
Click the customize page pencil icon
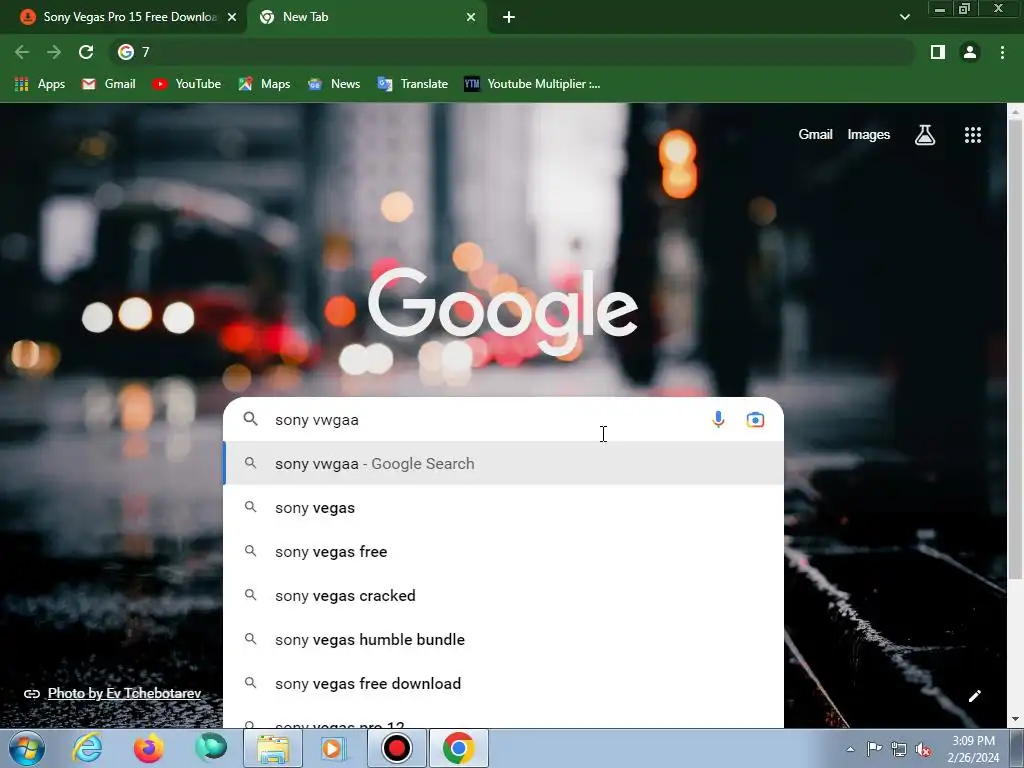[974, 696]
